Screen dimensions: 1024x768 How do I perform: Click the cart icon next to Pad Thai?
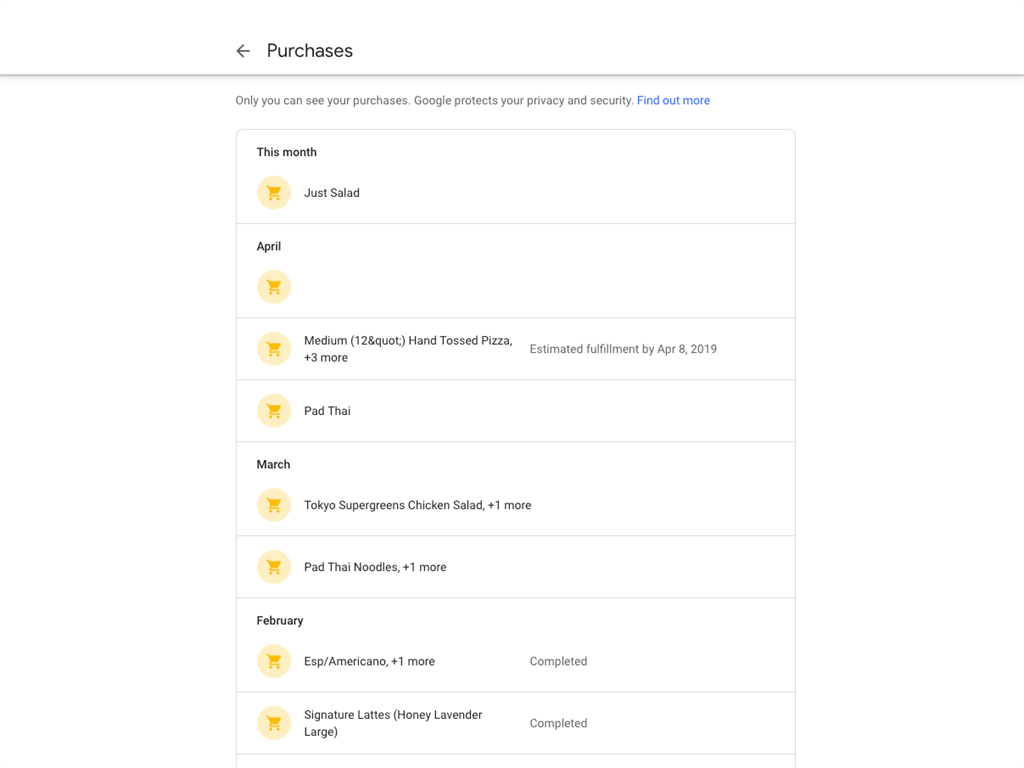click(x=274, y=411)
